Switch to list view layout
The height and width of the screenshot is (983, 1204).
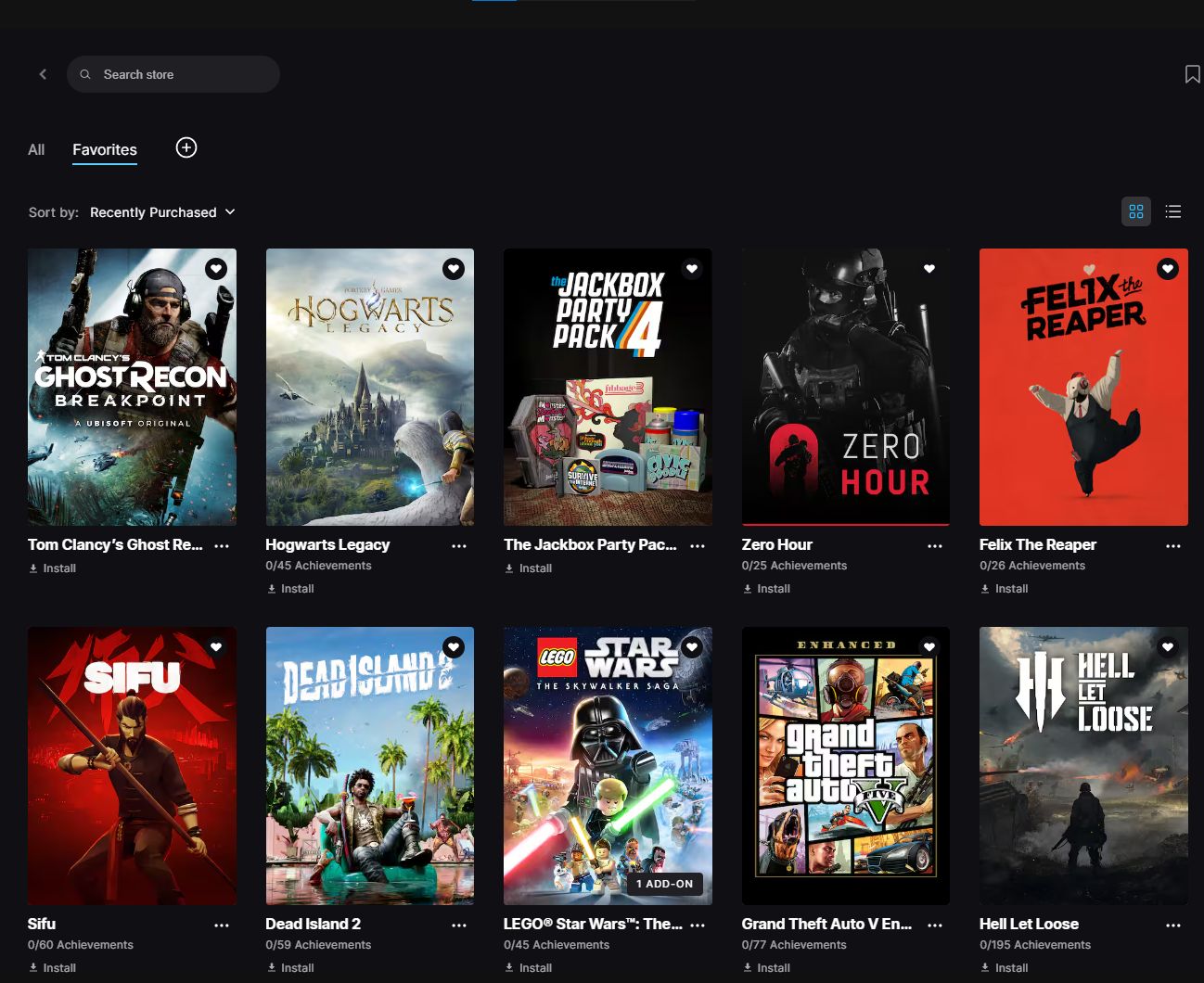tap(1173, 211)
